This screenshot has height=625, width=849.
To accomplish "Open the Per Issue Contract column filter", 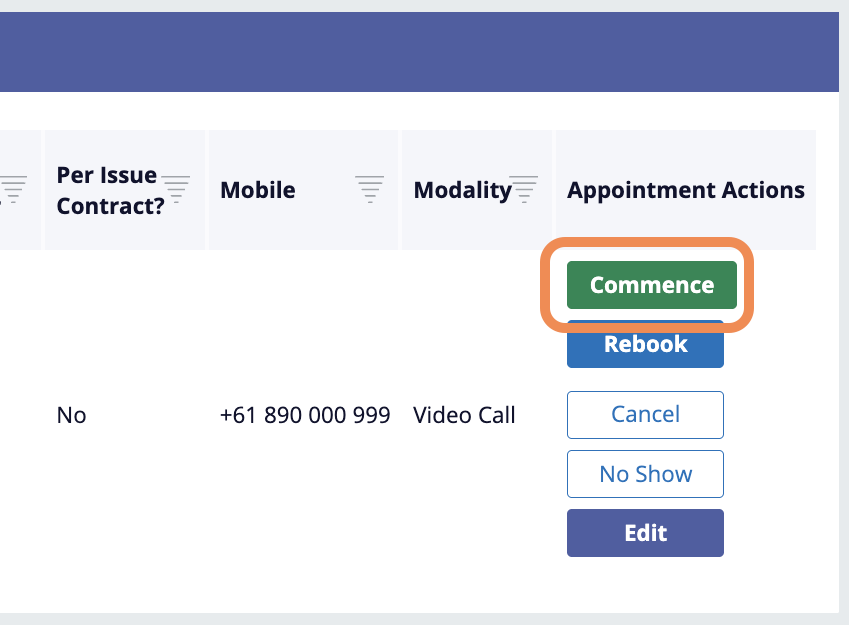I will click(176, 189).
